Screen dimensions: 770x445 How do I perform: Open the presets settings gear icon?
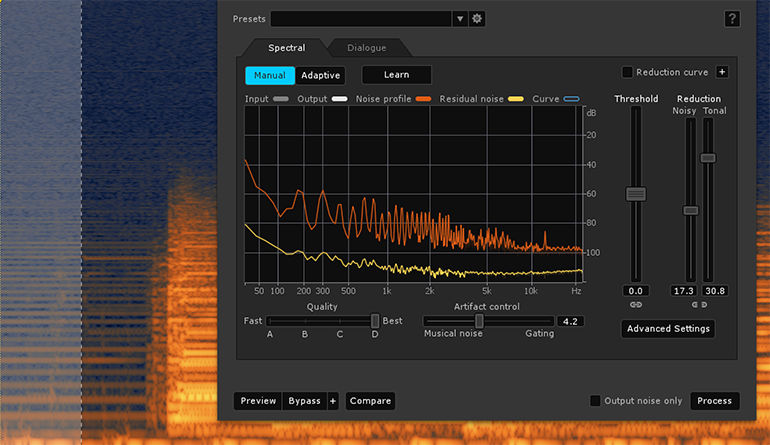477,19
